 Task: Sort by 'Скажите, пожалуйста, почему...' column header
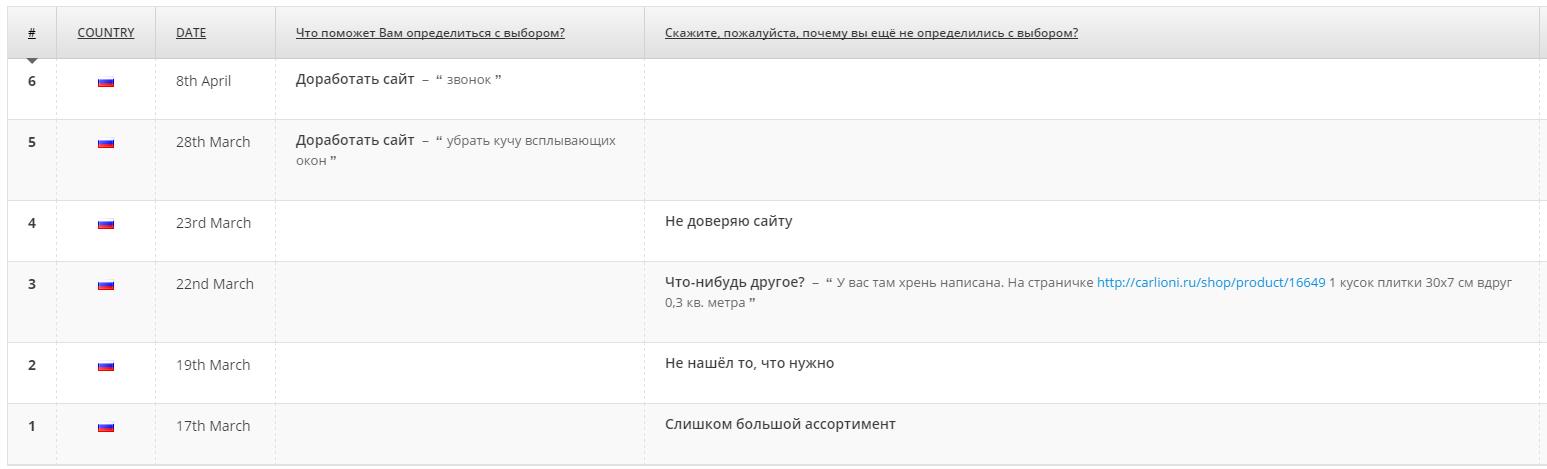coord(871,33)
